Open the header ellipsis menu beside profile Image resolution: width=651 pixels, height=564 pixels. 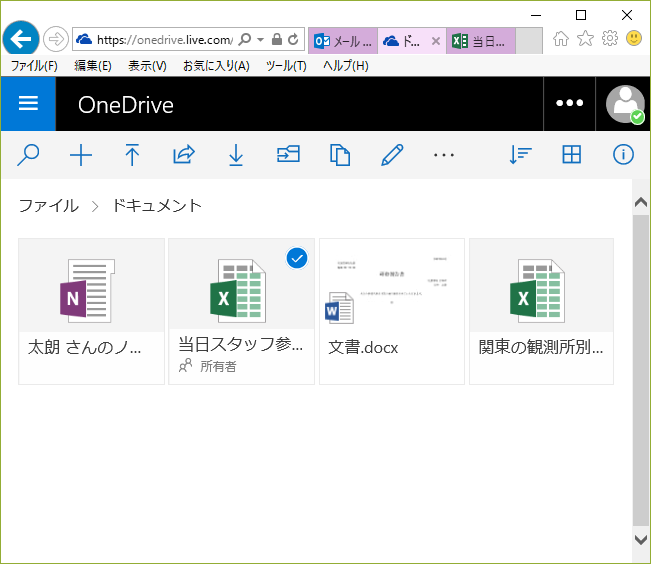(570, 103)
